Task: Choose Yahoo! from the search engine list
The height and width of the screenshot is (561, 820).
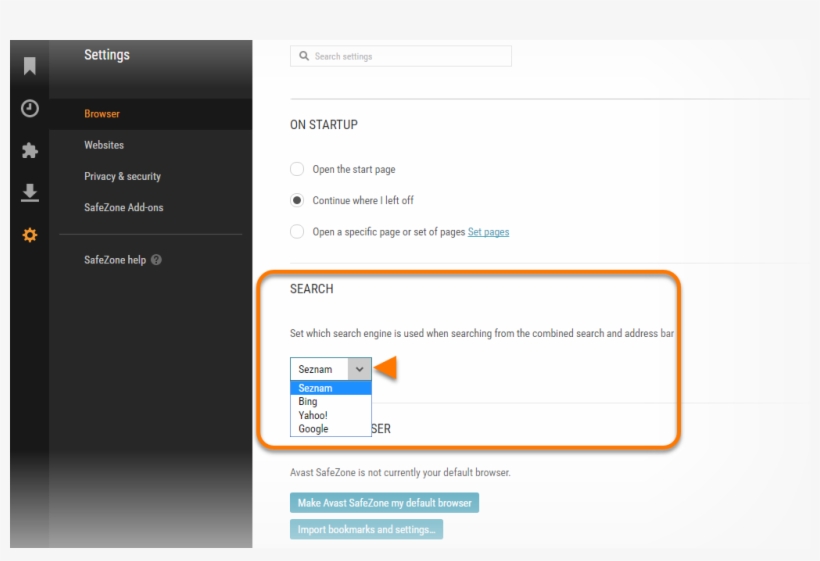Action: tap(331, 415)
